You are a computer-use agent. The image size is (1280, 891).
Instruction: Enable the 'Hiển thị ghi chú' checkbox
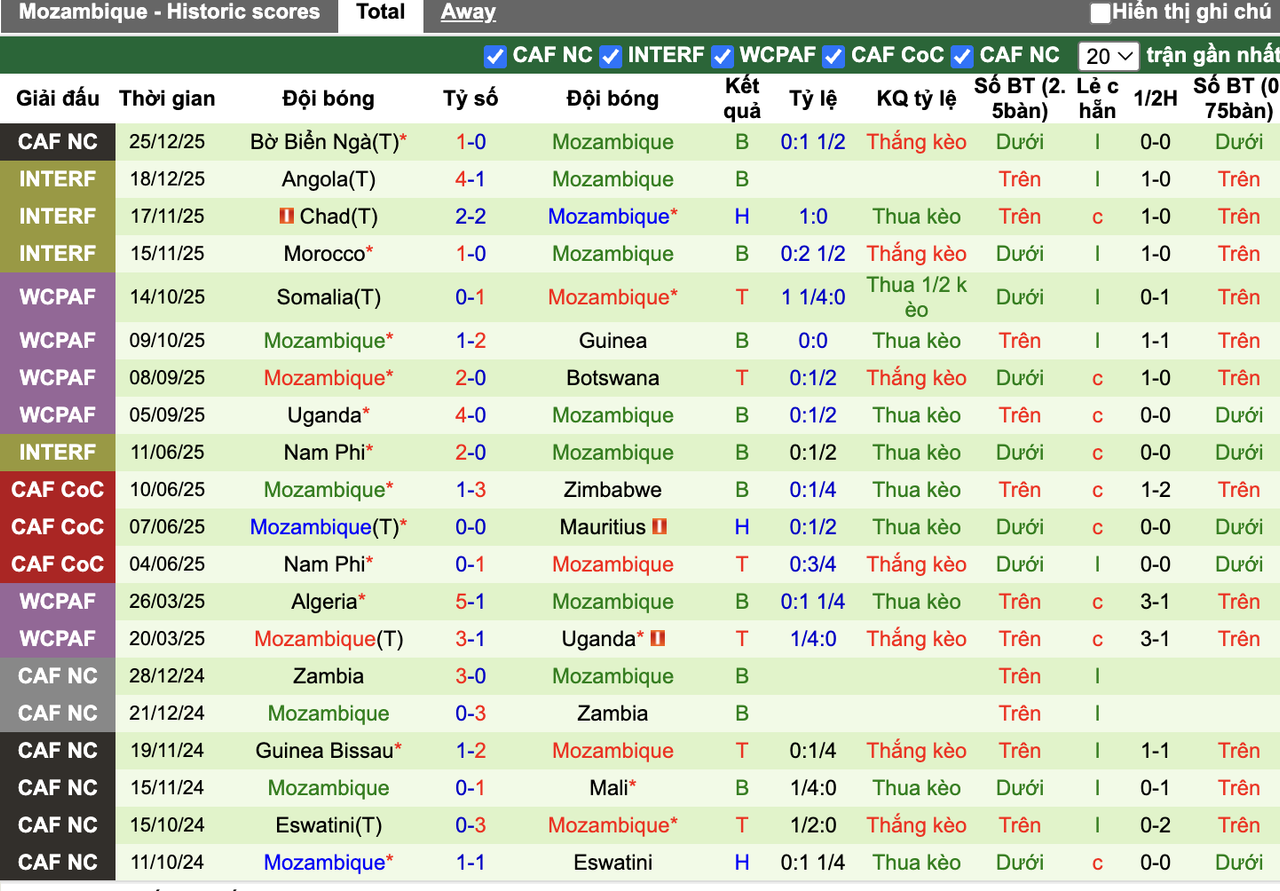click(1100, 13)
